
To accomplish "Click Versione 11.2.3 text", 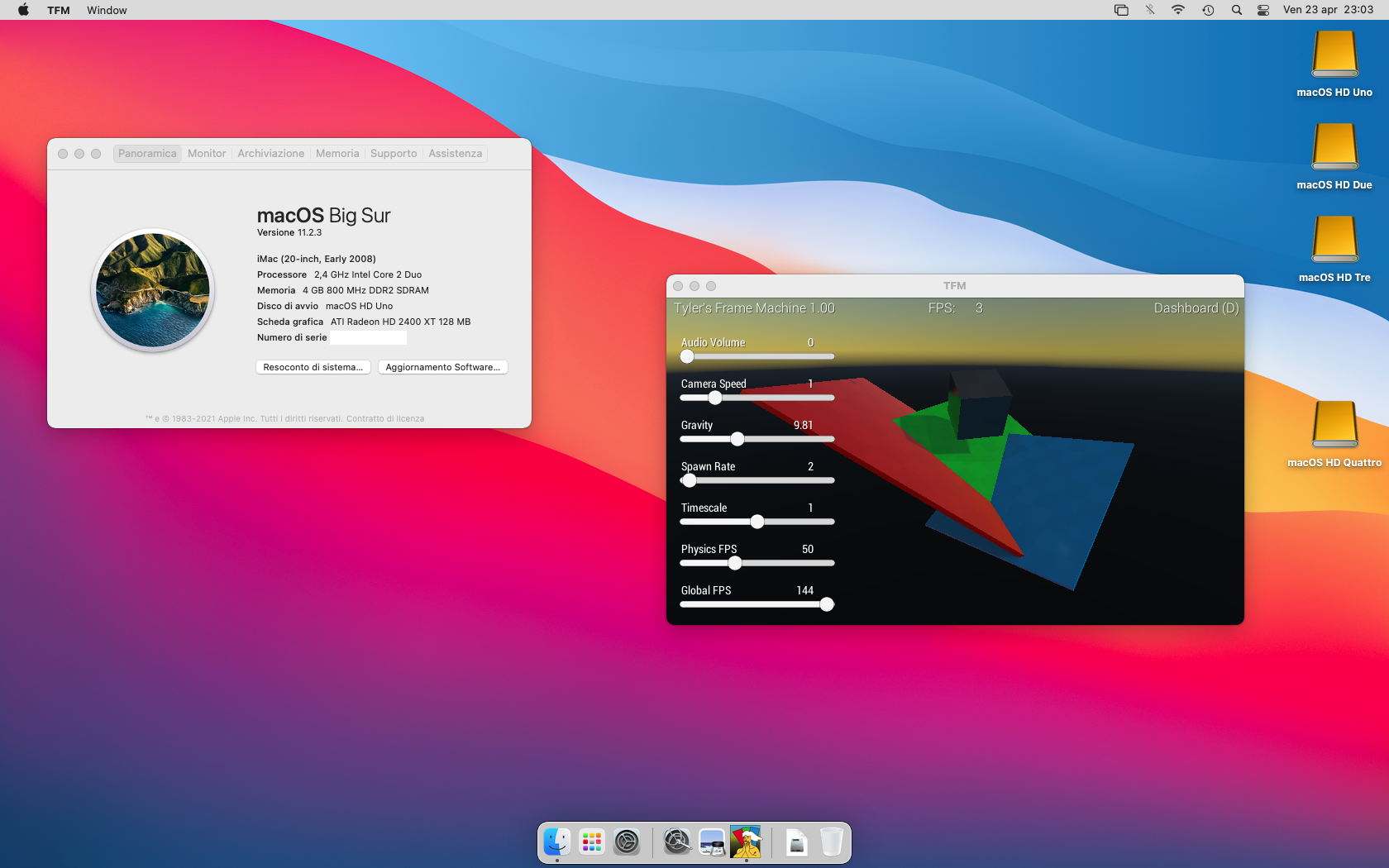I will click(x=289, y=233).
